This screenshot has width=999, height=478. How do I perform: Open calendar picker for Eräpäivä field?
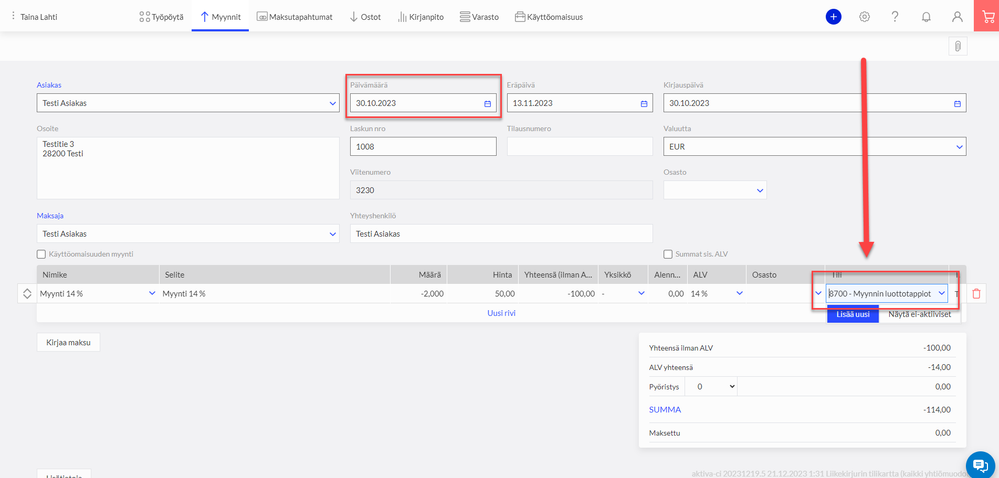coord(643,103)
